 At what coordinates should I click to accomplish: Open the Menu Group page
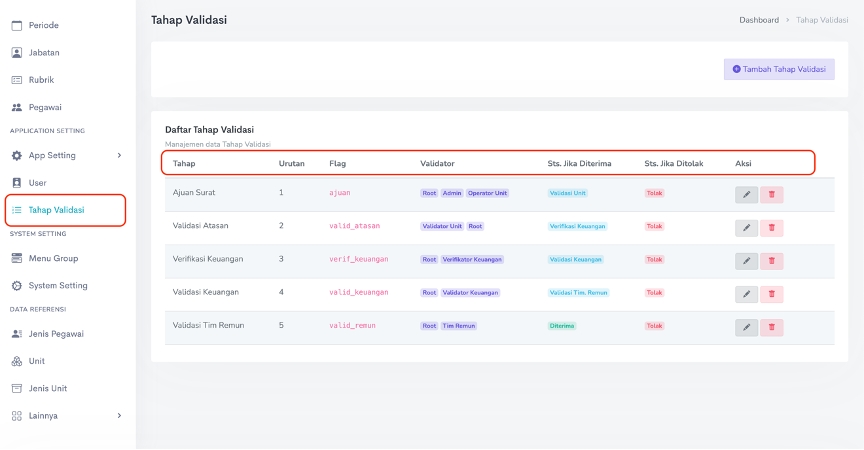(x=53, y=258)
